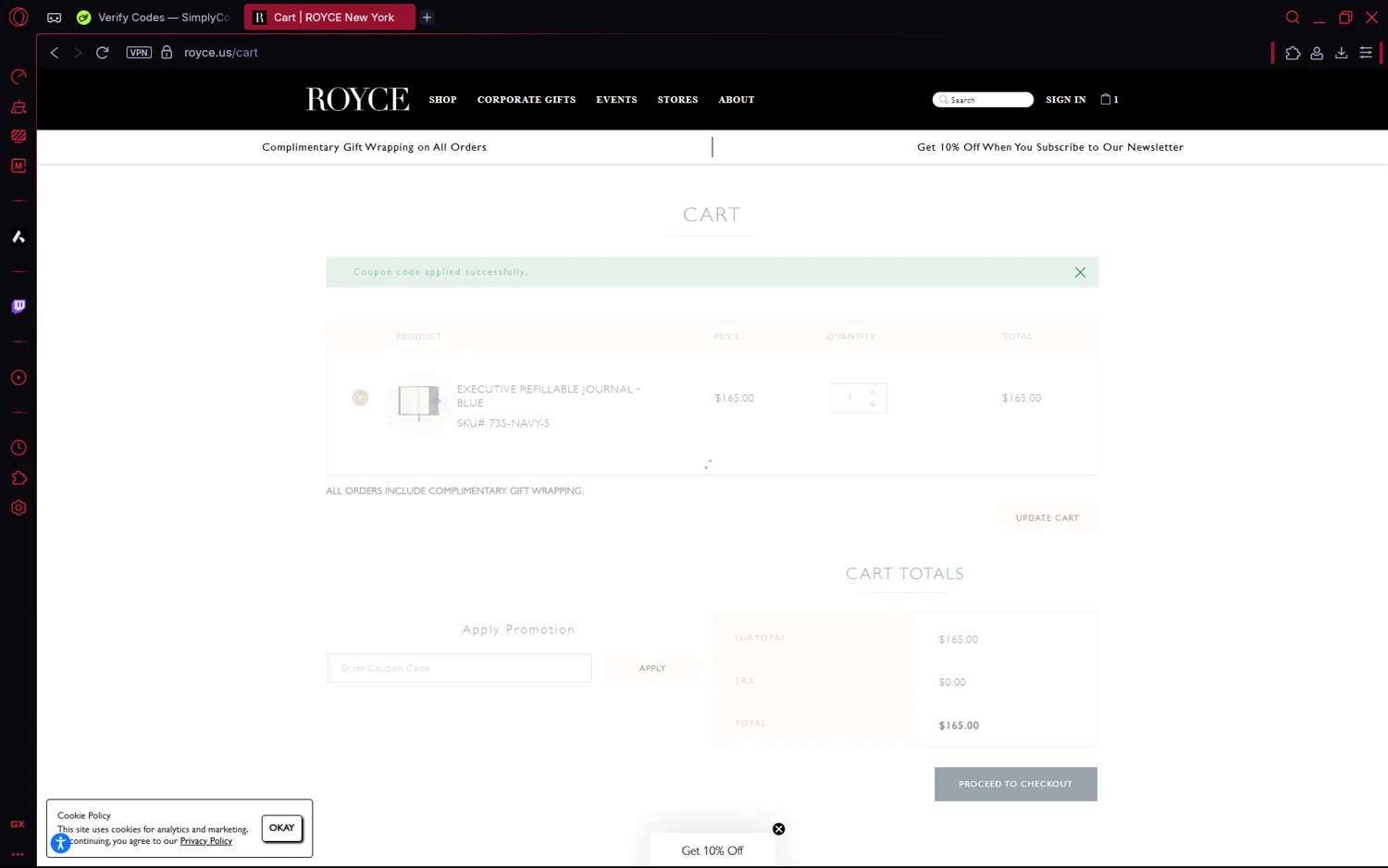Open the profile account icon in toolbar
The height and width of the screenshot is (868, 1388).
[x=1317, y=53]
